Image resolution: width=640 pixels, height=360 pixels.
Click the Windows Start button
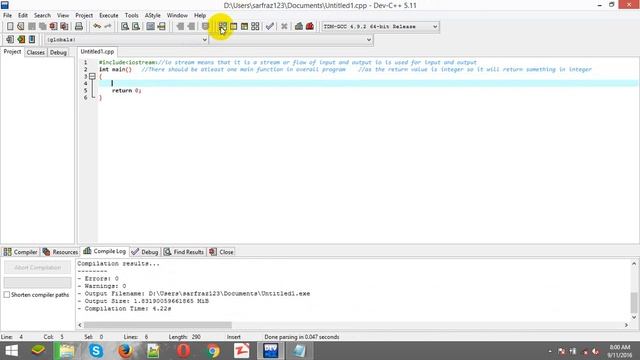(11, 351)
